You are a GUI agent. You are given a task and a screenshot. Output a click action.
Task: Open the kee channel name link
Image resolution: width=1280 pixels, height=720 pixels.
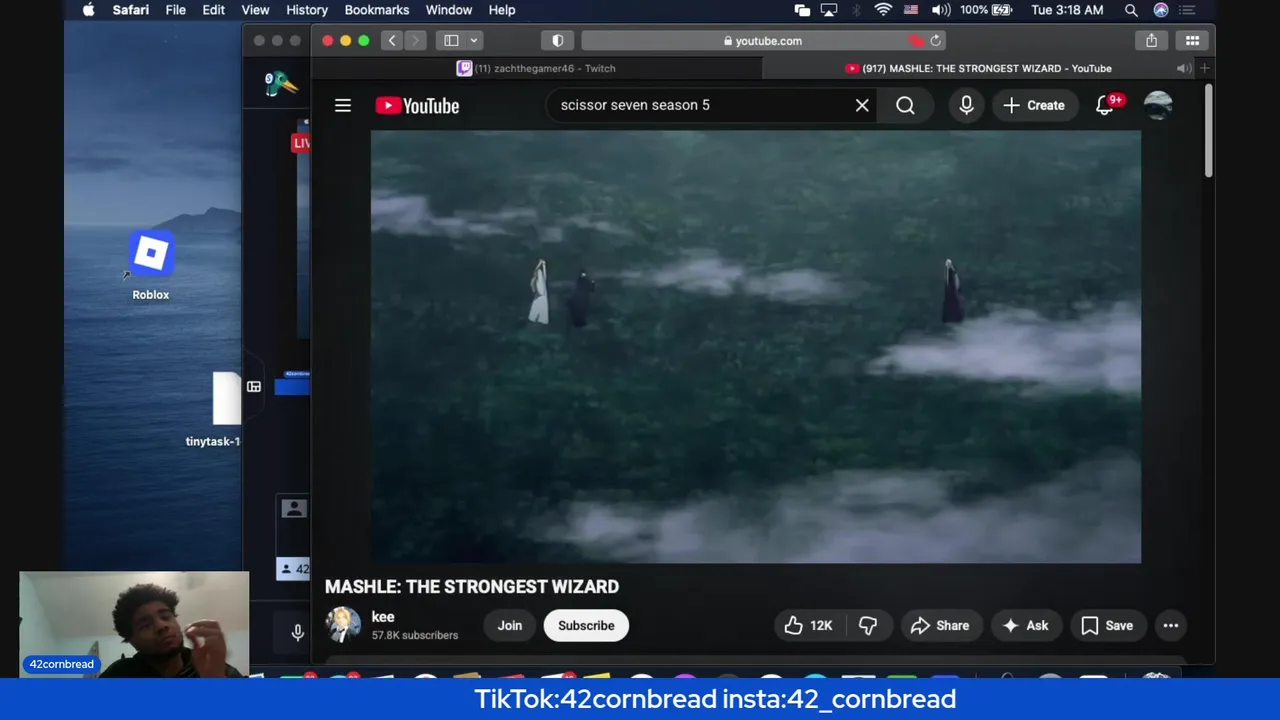tap(383, 617)
